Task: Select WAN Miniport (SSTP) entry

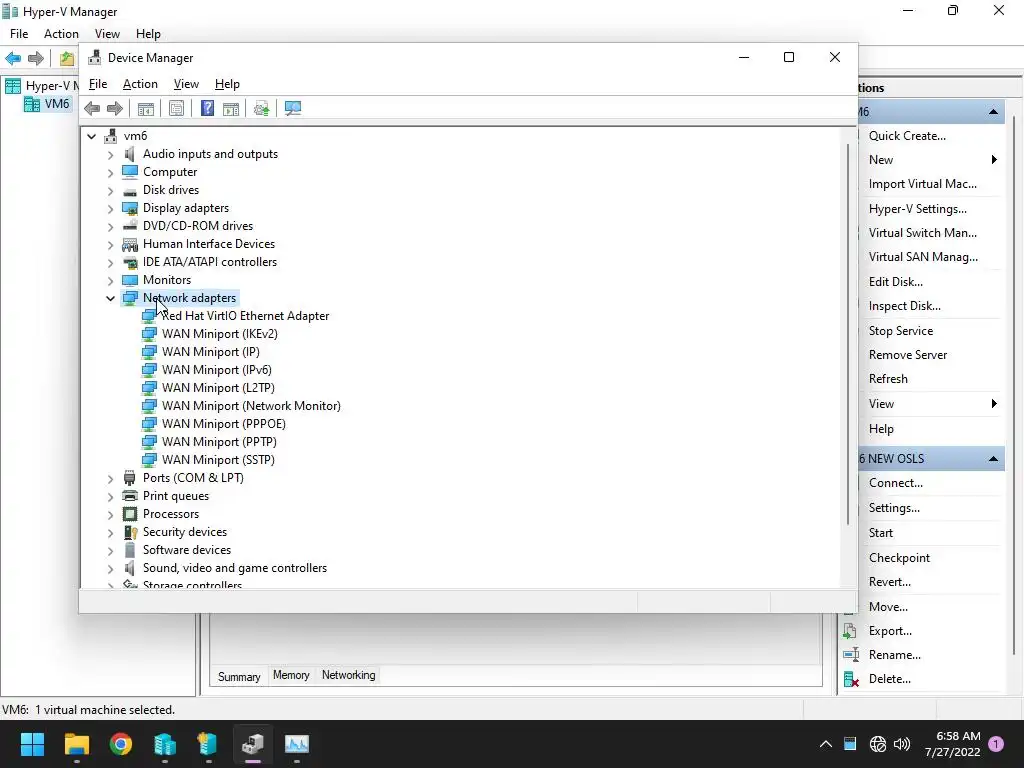Action: click(x=218, y=460)
